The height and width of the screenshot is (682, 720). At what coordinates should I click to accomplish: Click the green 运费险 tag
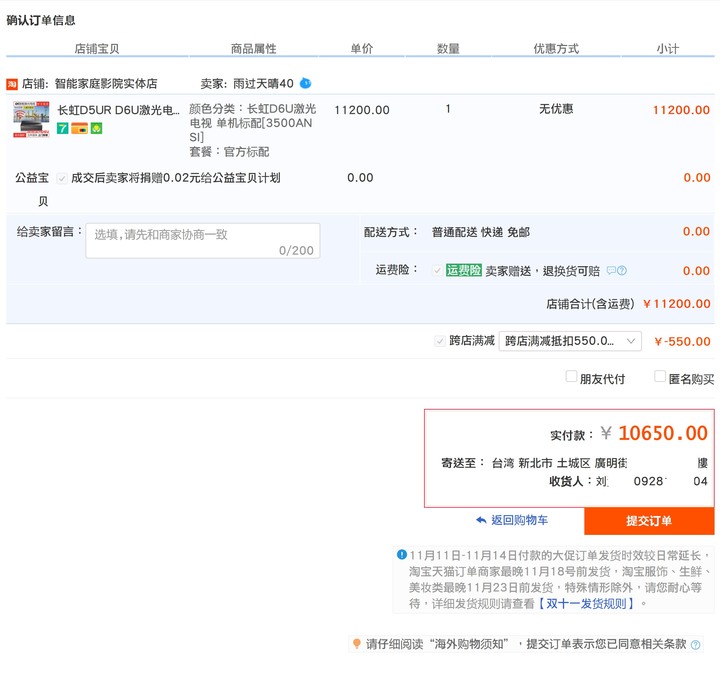[463, 270]
